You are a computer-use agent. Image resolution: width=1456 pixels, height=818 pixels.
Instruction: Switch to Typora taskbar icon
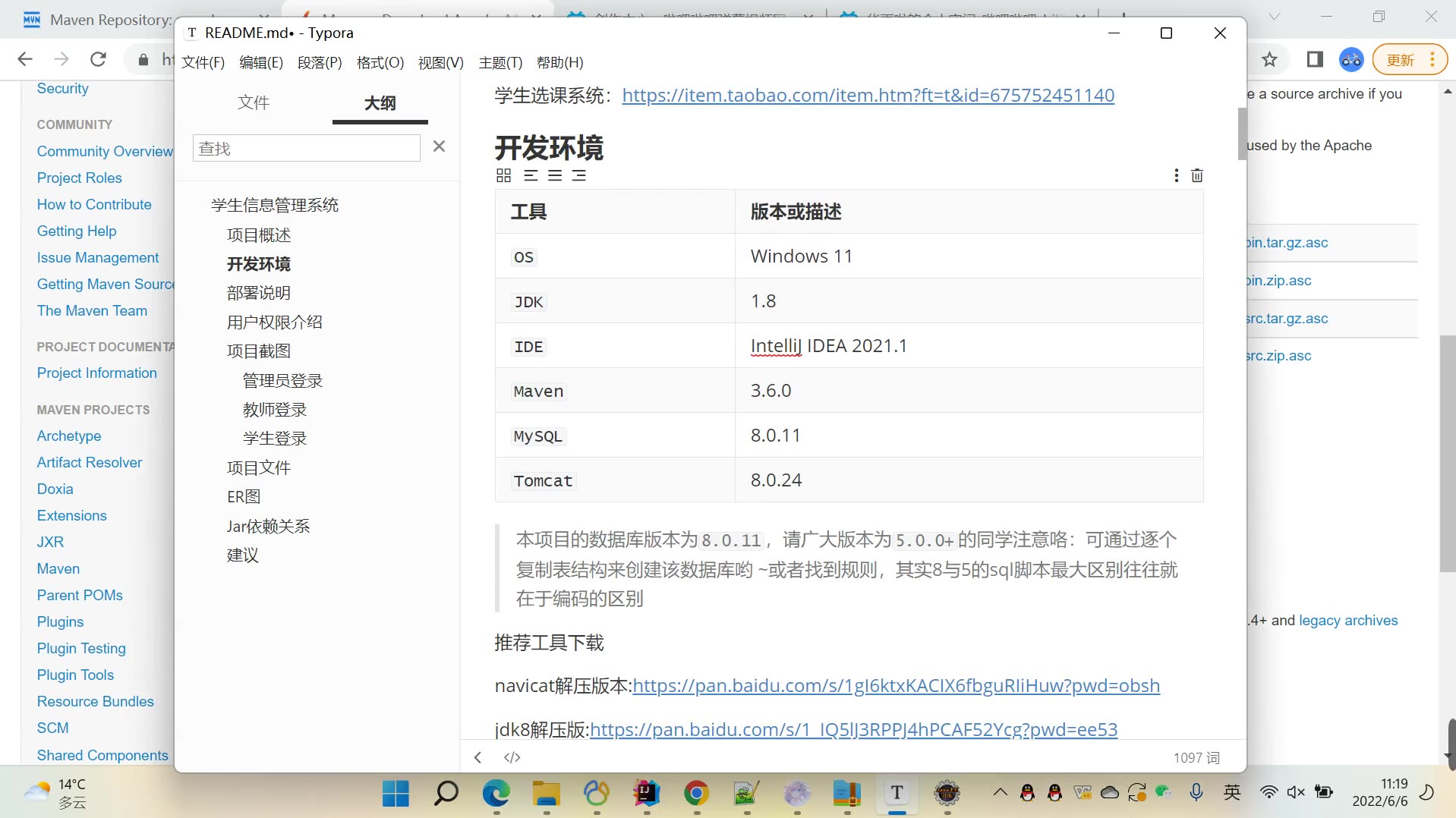pos(897,794)
